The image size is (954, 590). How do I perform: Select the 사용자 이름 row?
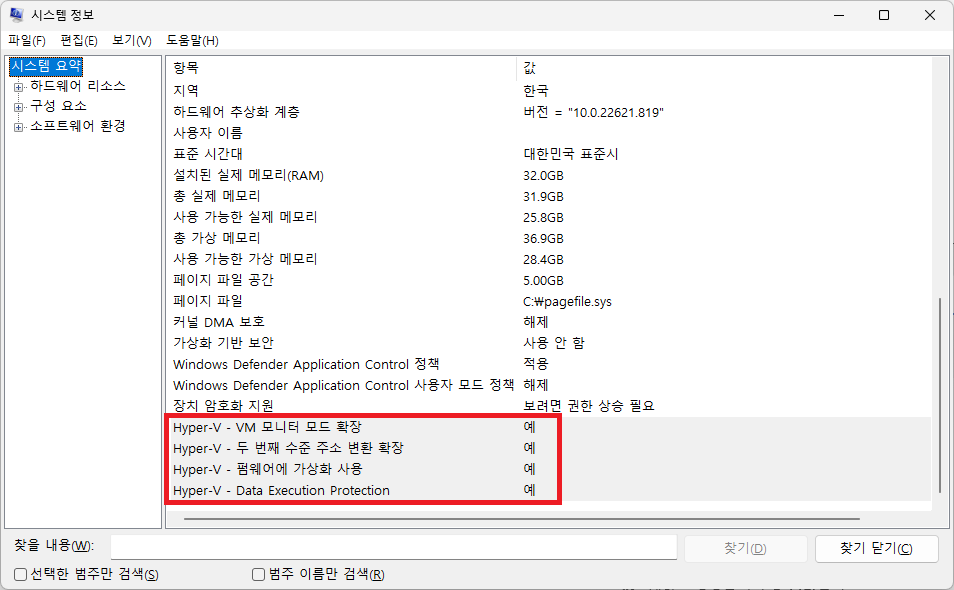(x=548, y=133)
